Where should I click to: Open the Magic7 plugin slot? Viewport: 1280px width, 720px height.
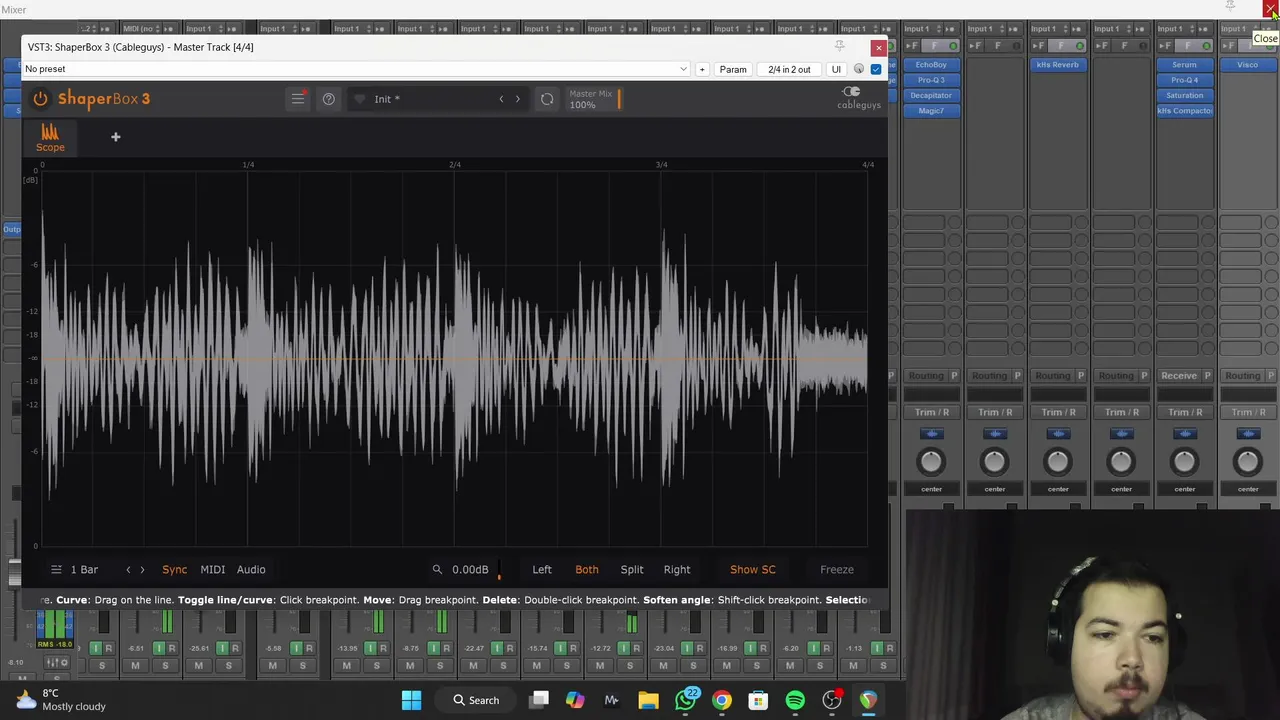coord(931,111)
